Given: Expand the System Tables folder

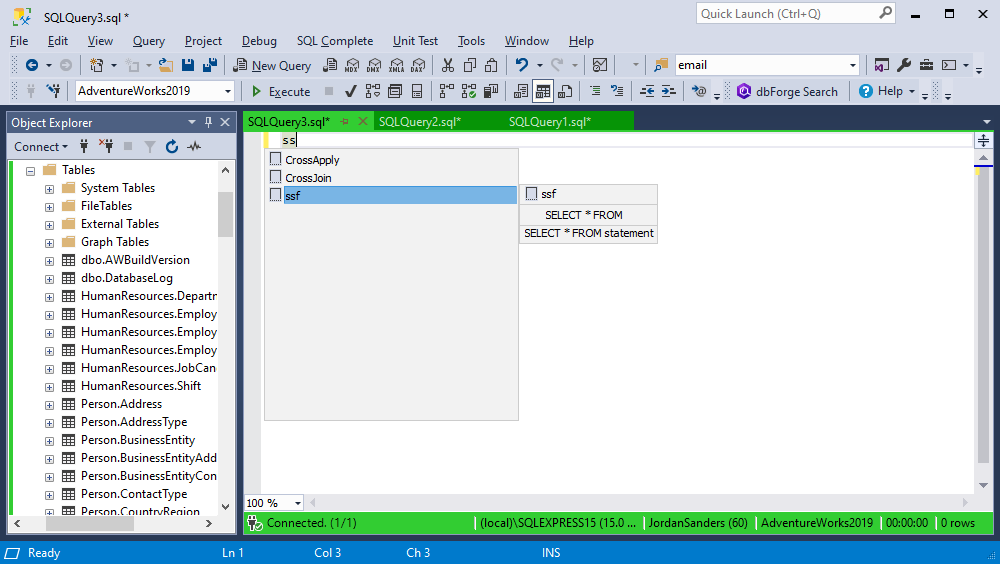Looking at the screenshot, I should (49, 189).
